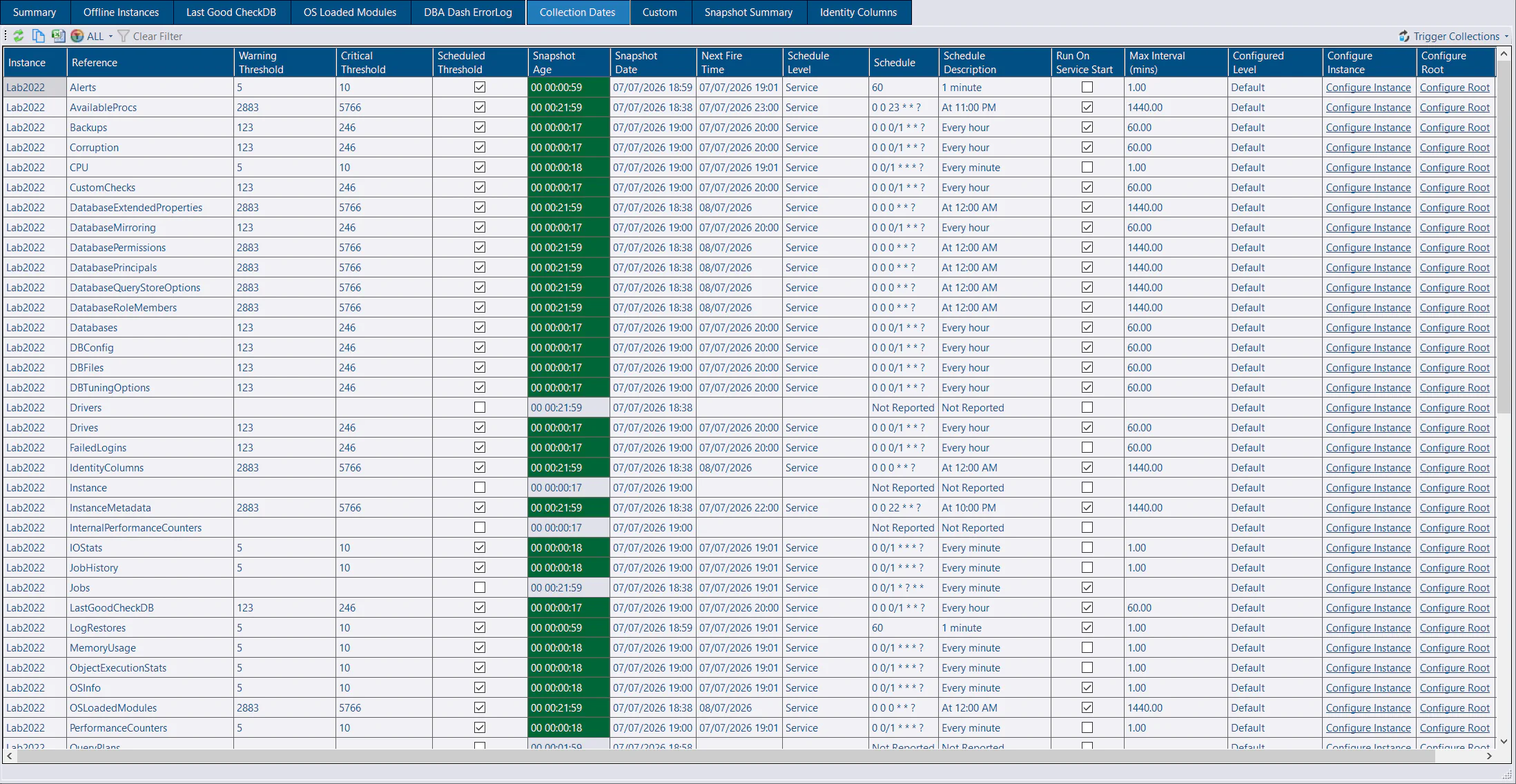Toggle Scheduled Threshold checkbox for Alerts
Screen dimensions: 1516x784
pyautogui.click(x=480, y=87)
